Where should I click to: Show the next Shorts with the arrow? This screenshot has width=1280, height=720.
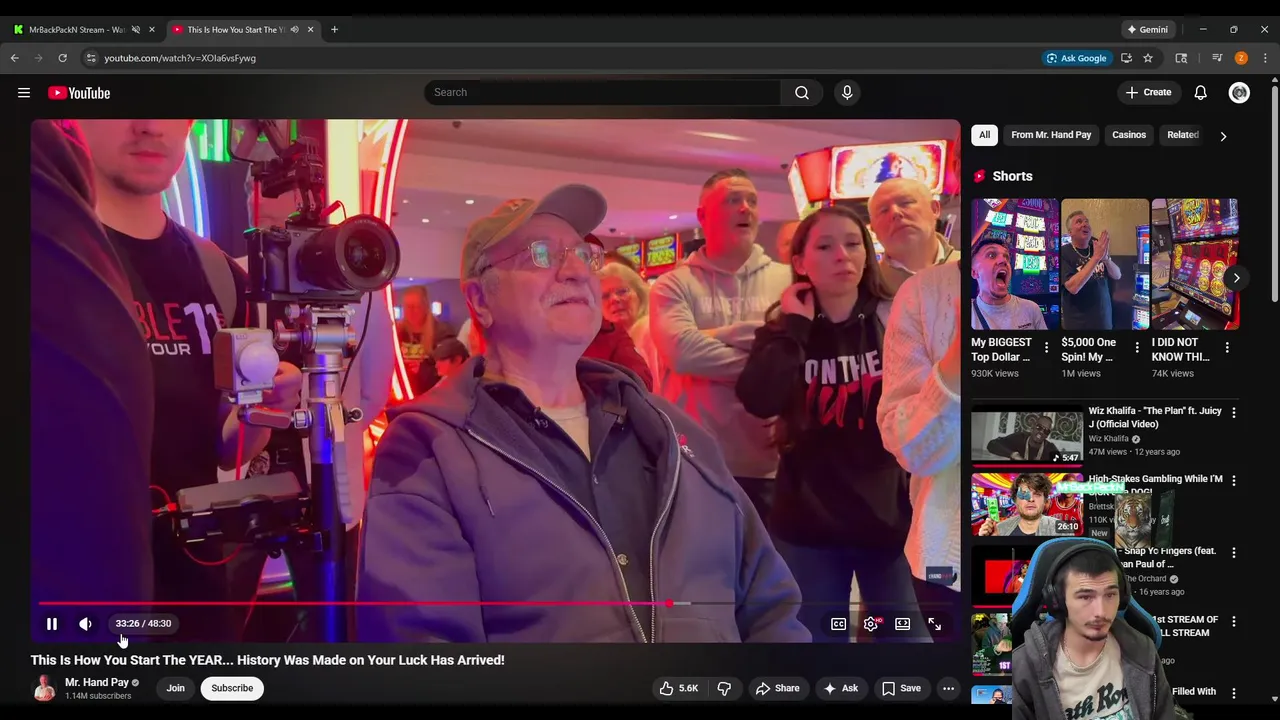1236,278
